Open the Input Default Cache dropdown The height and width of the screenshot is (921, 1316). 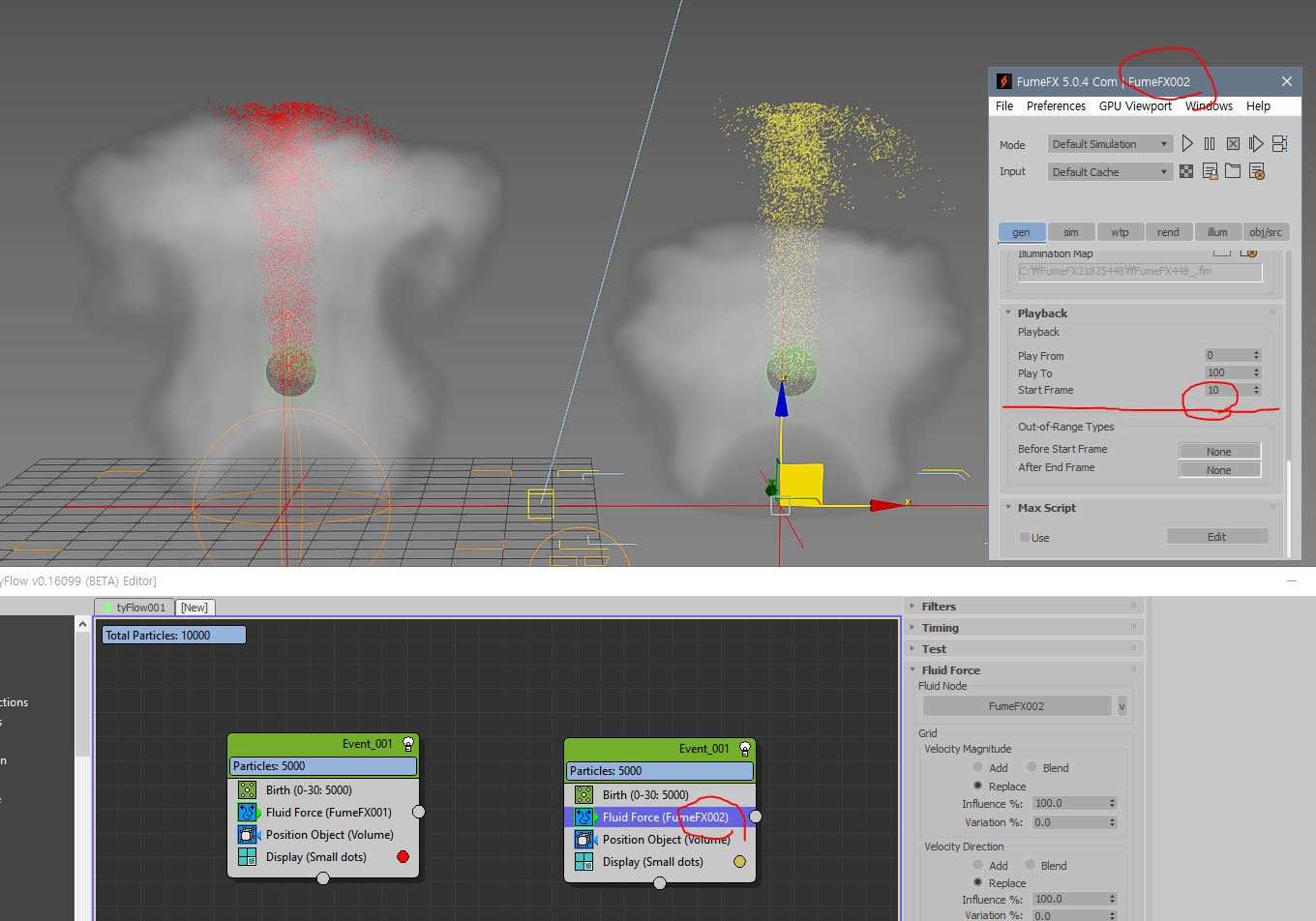tap(1111, 172)
